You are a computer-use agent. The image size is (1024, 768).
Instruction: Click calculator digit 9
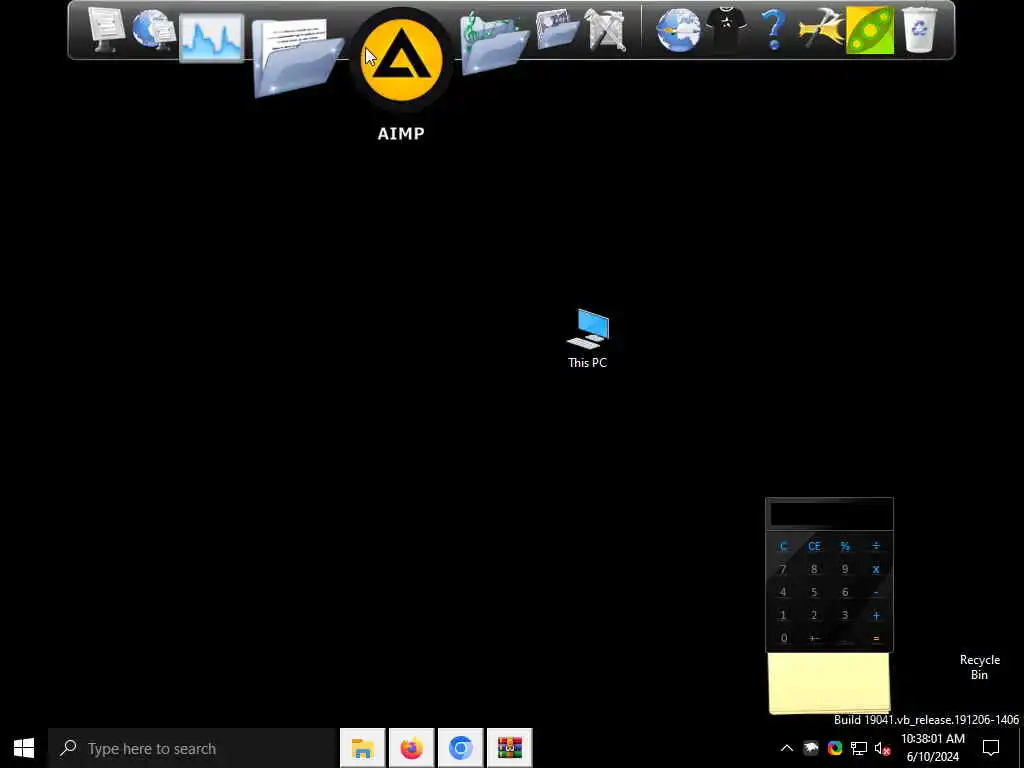tap(845, 569)
